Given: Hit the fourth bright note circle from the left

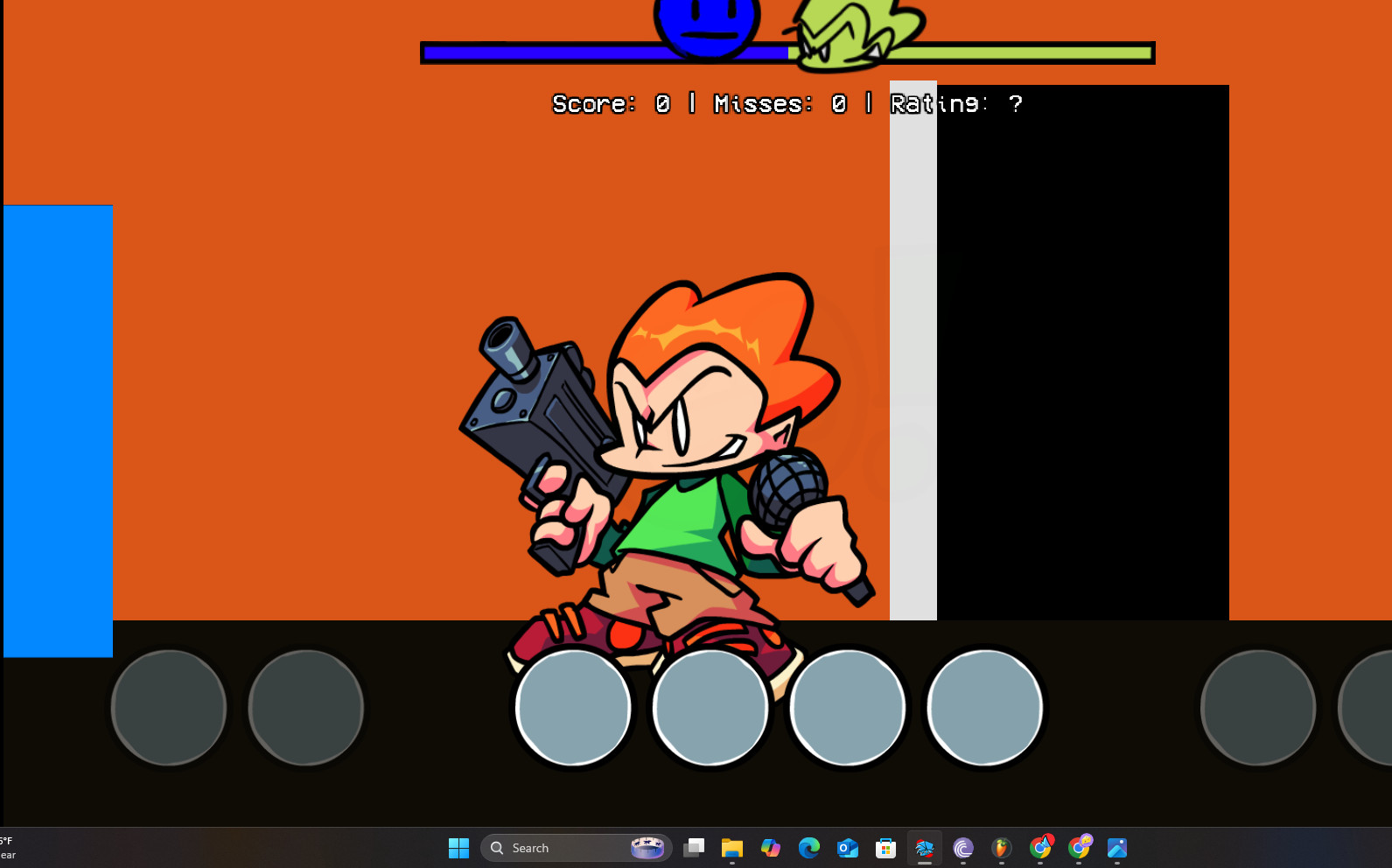Looking at the screenshot, I should (x=985, y=707).
